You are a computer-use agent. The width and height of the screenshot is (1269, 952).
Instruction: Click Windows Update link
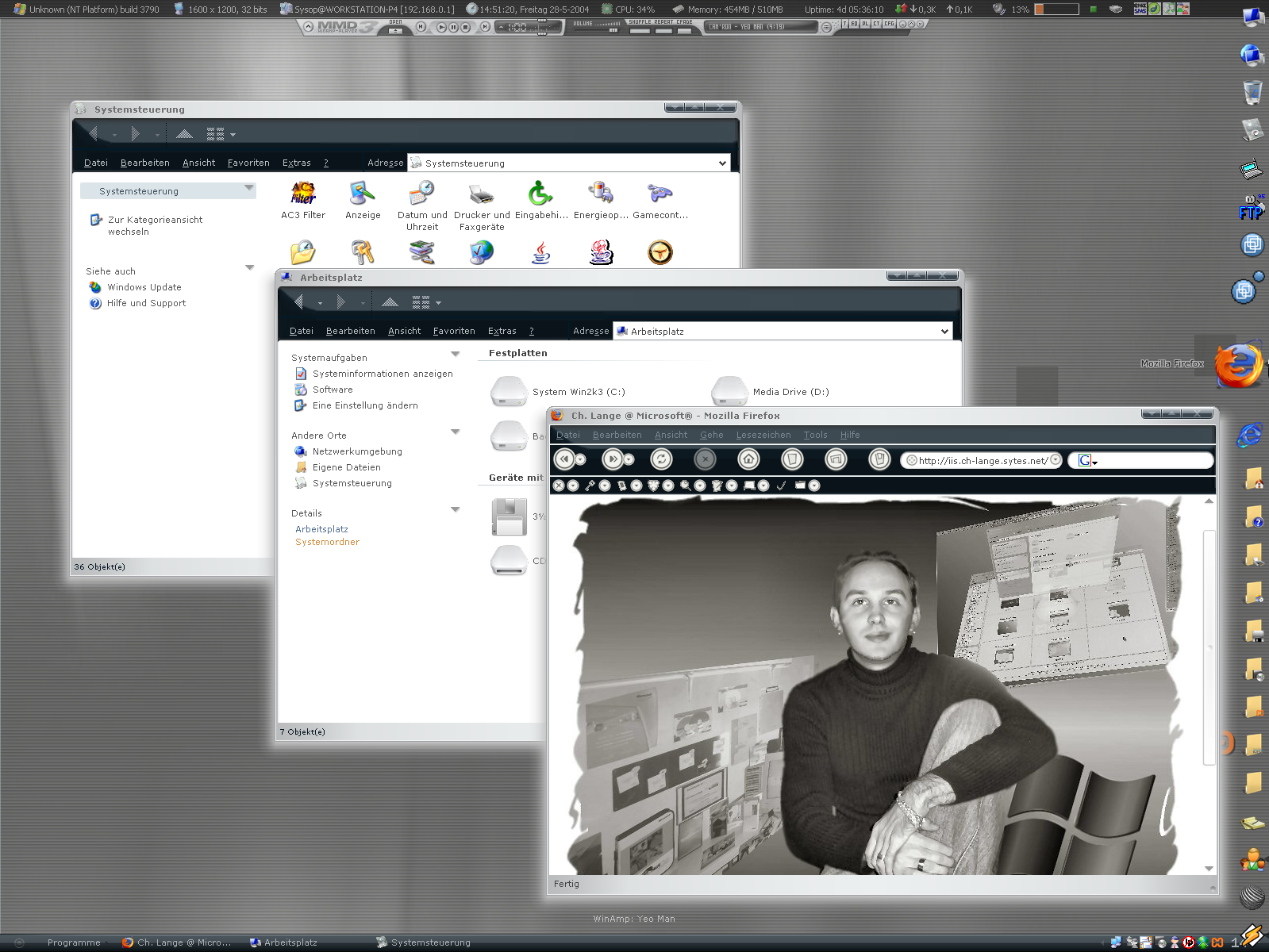144,287
